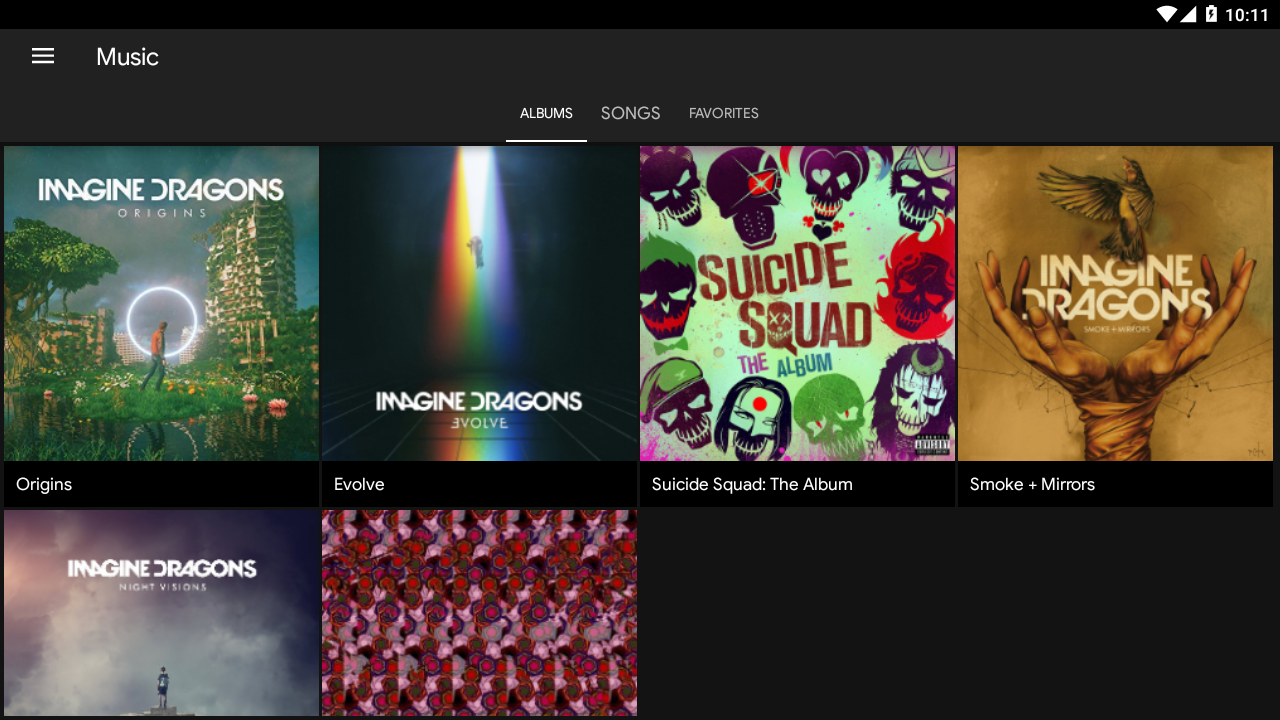1280x720 pixels.
Task: Switch to the Songs tab
Action: click(630, 113)
